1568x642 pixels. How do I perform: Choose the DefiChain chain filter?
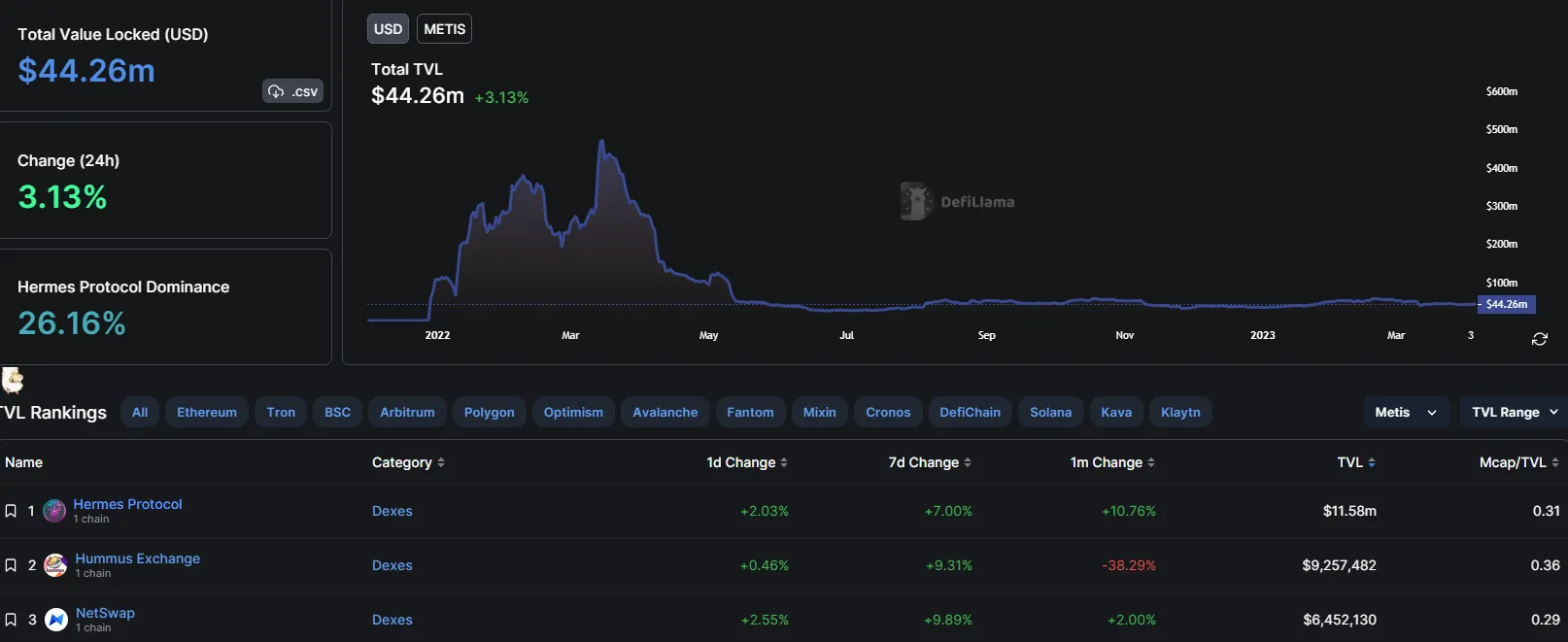971,412
